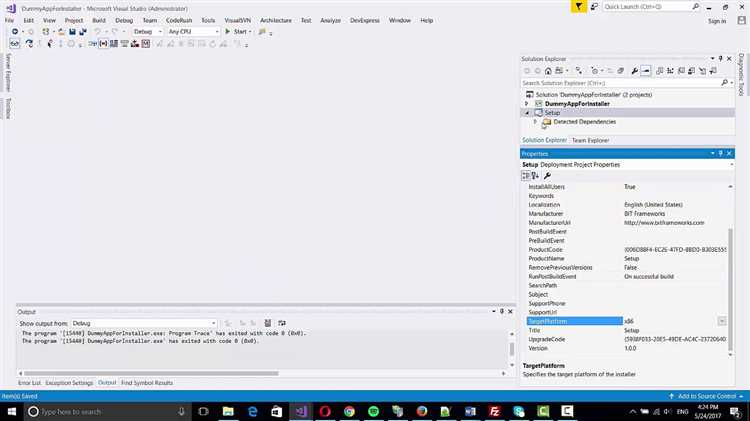750x421 pixels.
Task: Expand the DummyAppForInstaller project node
Action: 527,103
